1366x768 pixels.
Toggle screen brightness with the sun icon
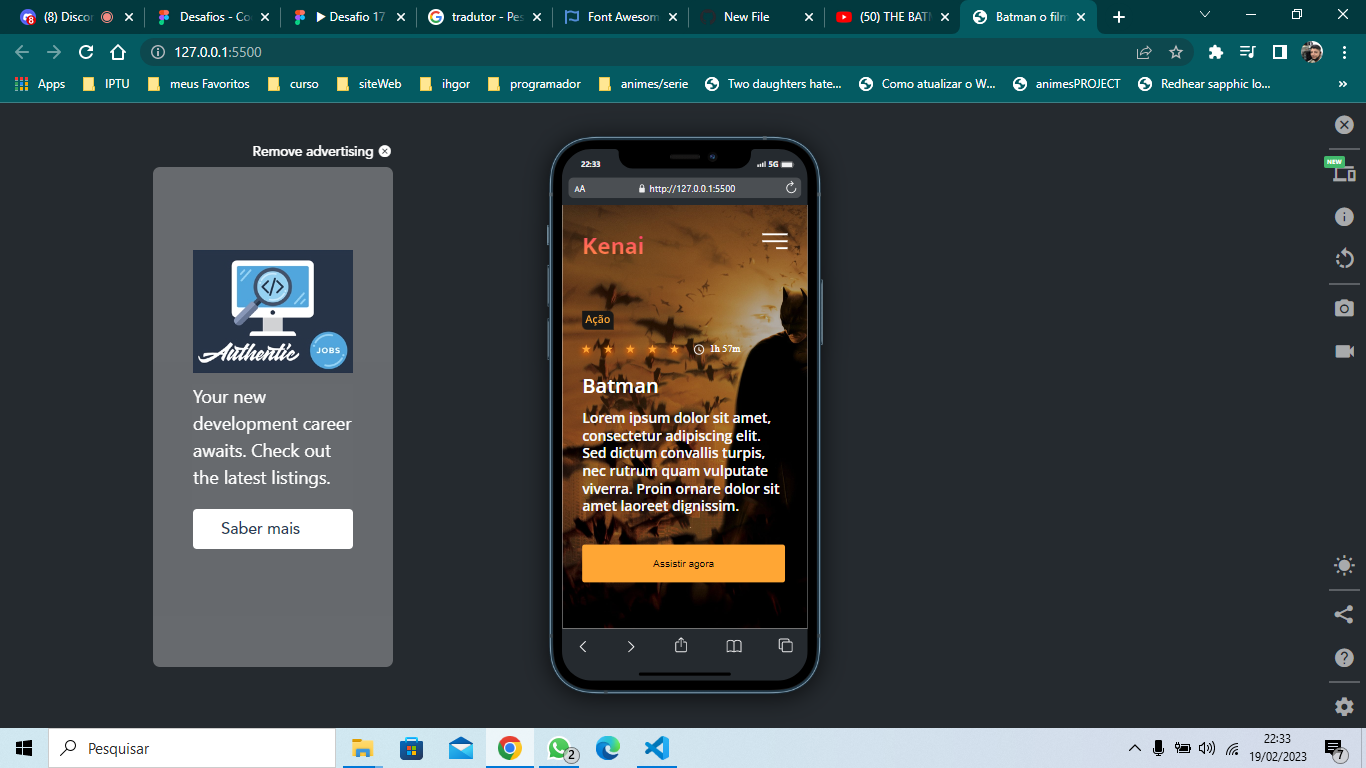point(1344,565)
